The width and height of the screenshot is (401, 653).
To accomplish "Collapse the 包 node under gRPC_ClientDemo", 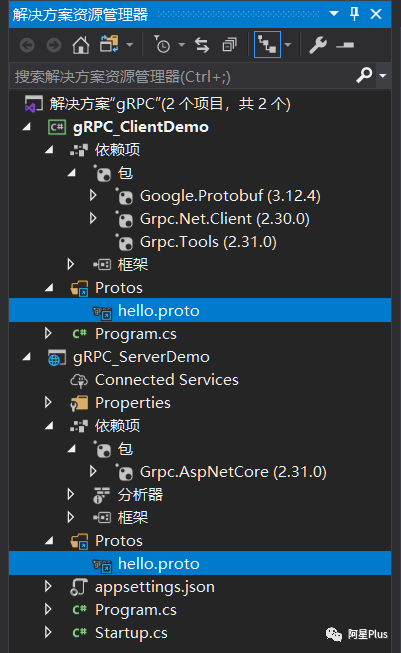I will pos(72,172).
